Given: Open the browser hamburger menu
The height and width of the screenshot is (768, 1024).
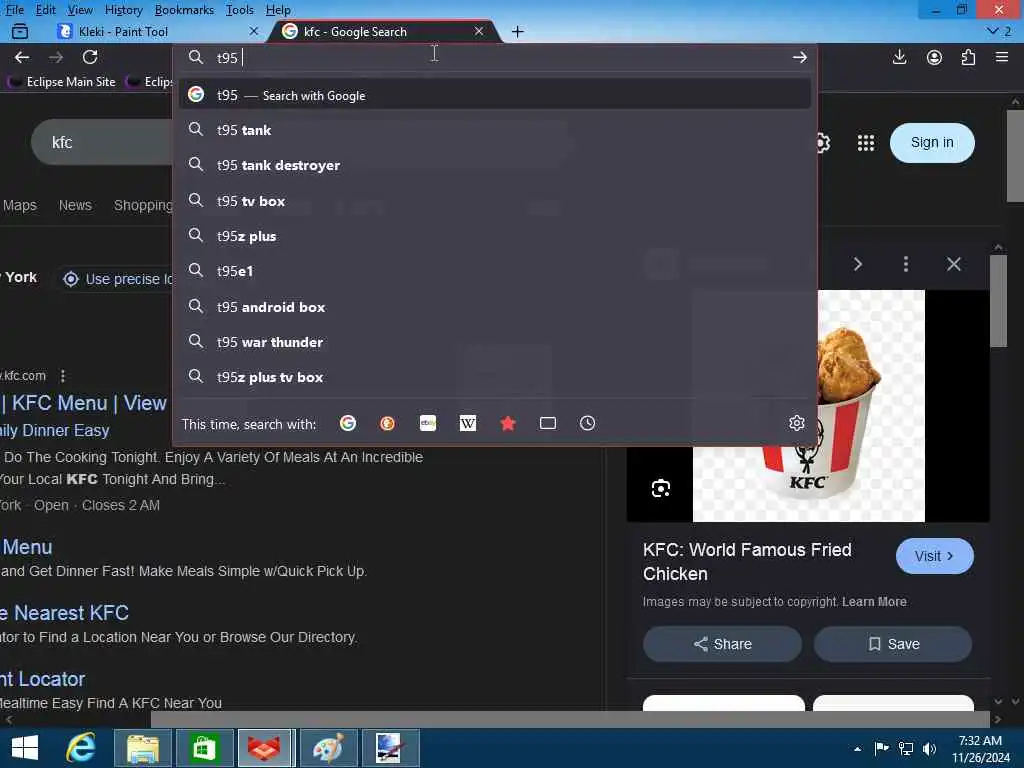Looking at the screenshot, I should coord(1002,57).
